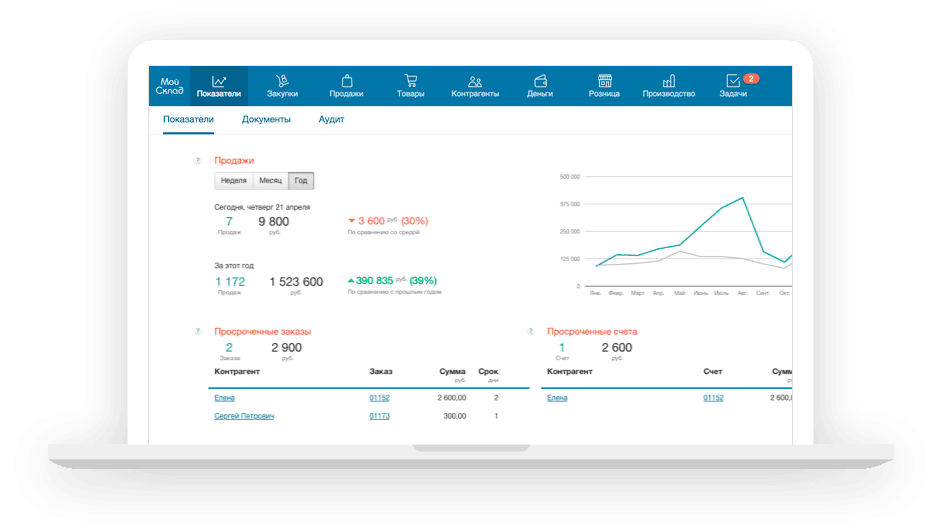
Task: Click the sales chart teal line peak
Action: (742, 198)
